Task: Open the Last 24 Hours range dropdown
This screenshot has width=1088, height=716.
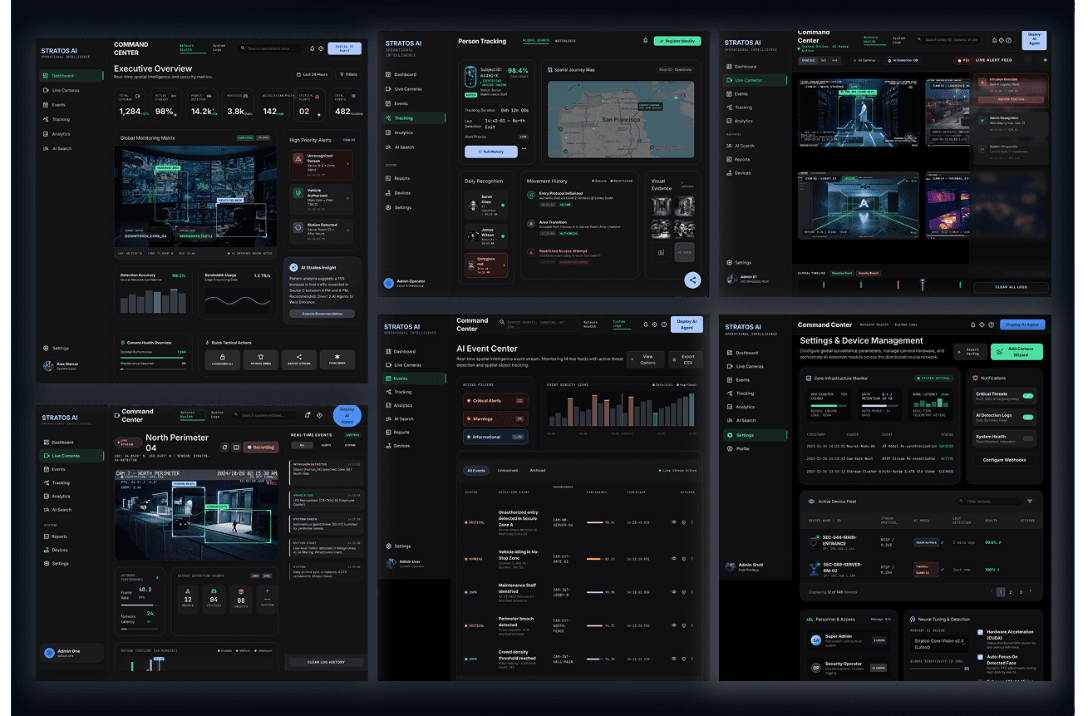Action: coord(312,74)
